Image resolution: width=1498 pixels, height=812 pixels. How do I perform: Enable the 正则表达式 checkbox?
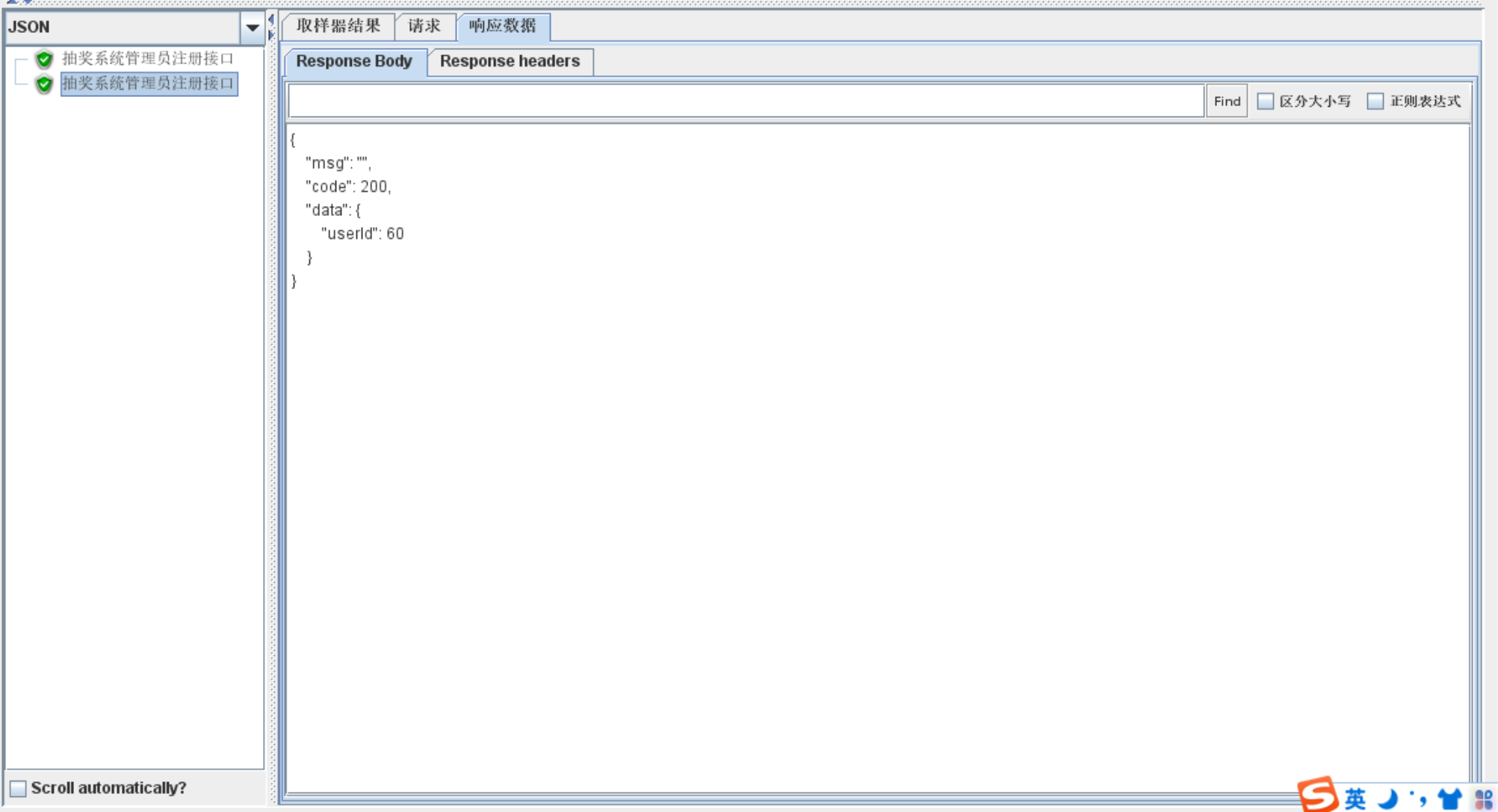coord(1375,102)
